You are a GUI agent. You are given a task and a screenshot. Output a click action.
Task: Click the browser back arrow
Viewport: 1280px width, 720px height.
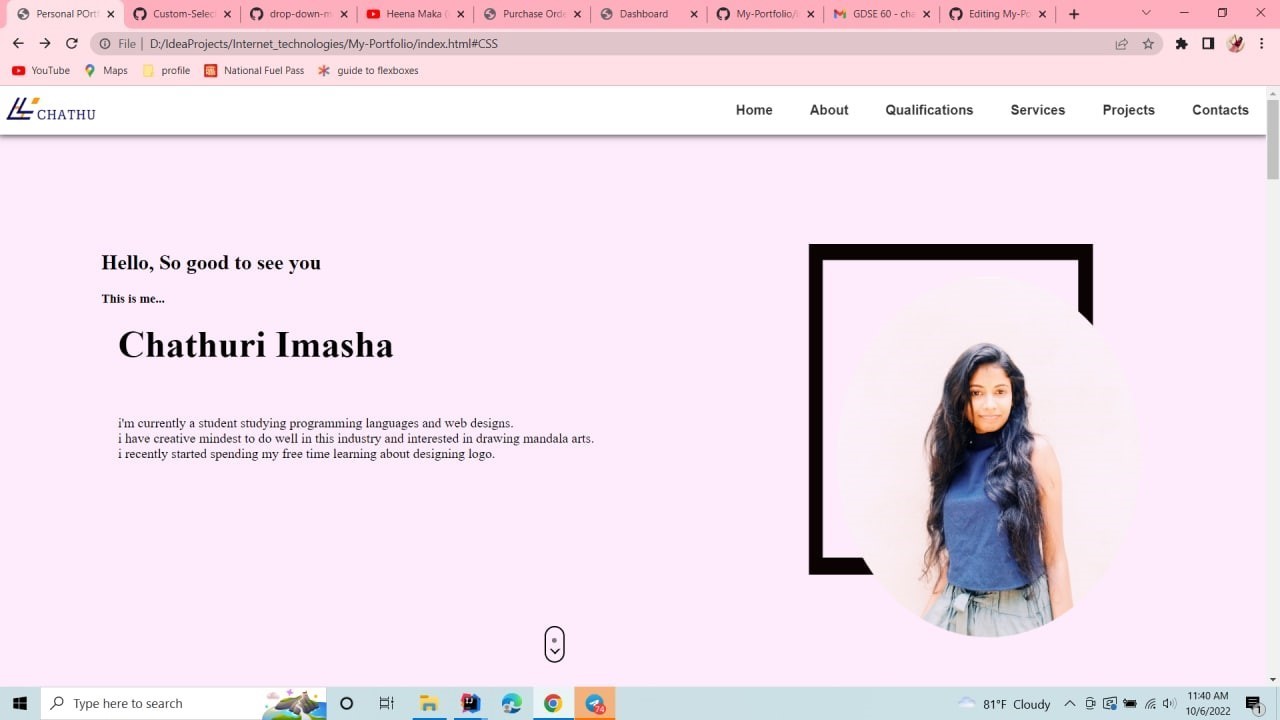18,44
